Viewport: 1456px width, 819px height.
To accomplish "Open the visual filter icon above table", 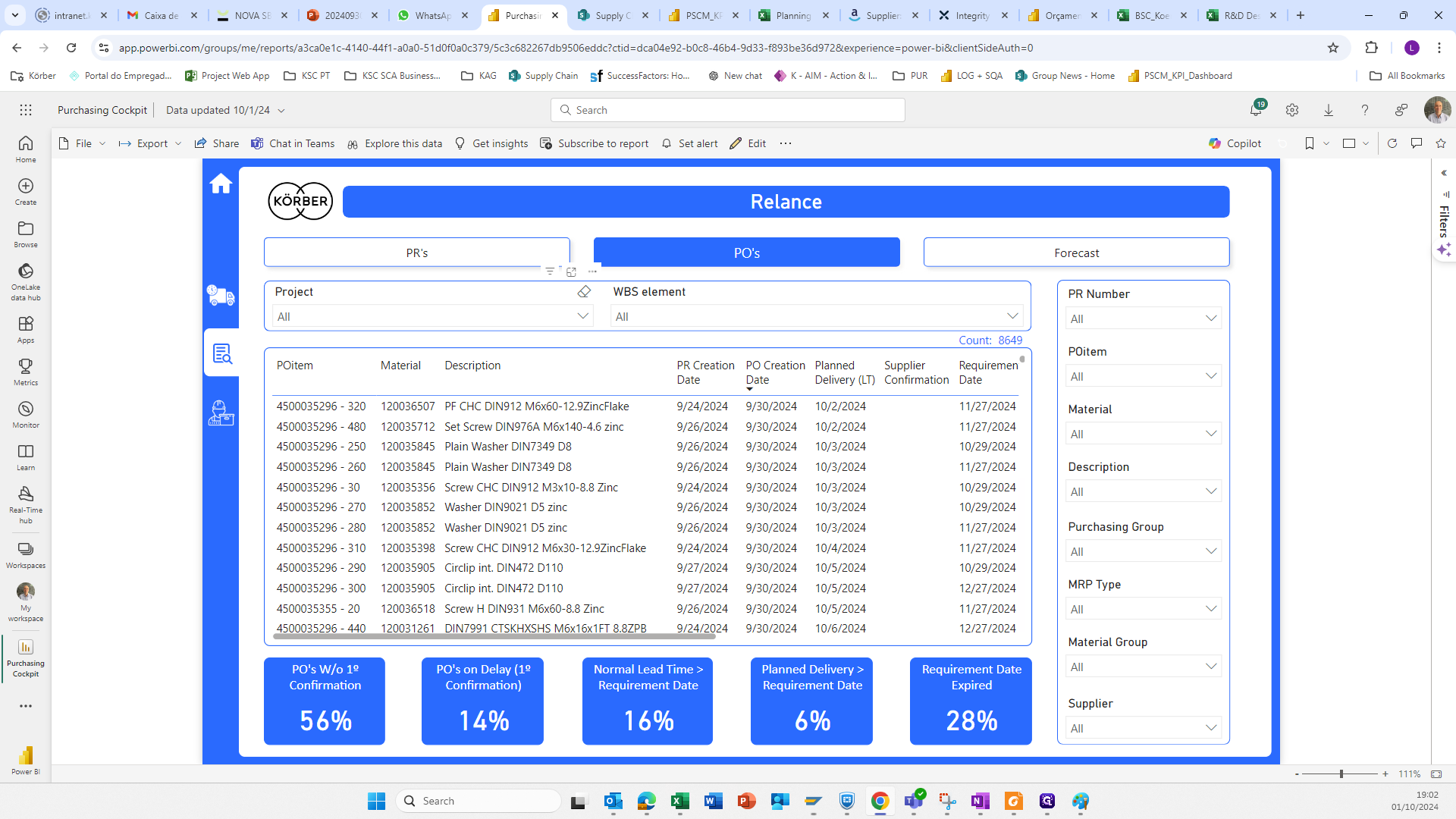I will coord(550,271).
